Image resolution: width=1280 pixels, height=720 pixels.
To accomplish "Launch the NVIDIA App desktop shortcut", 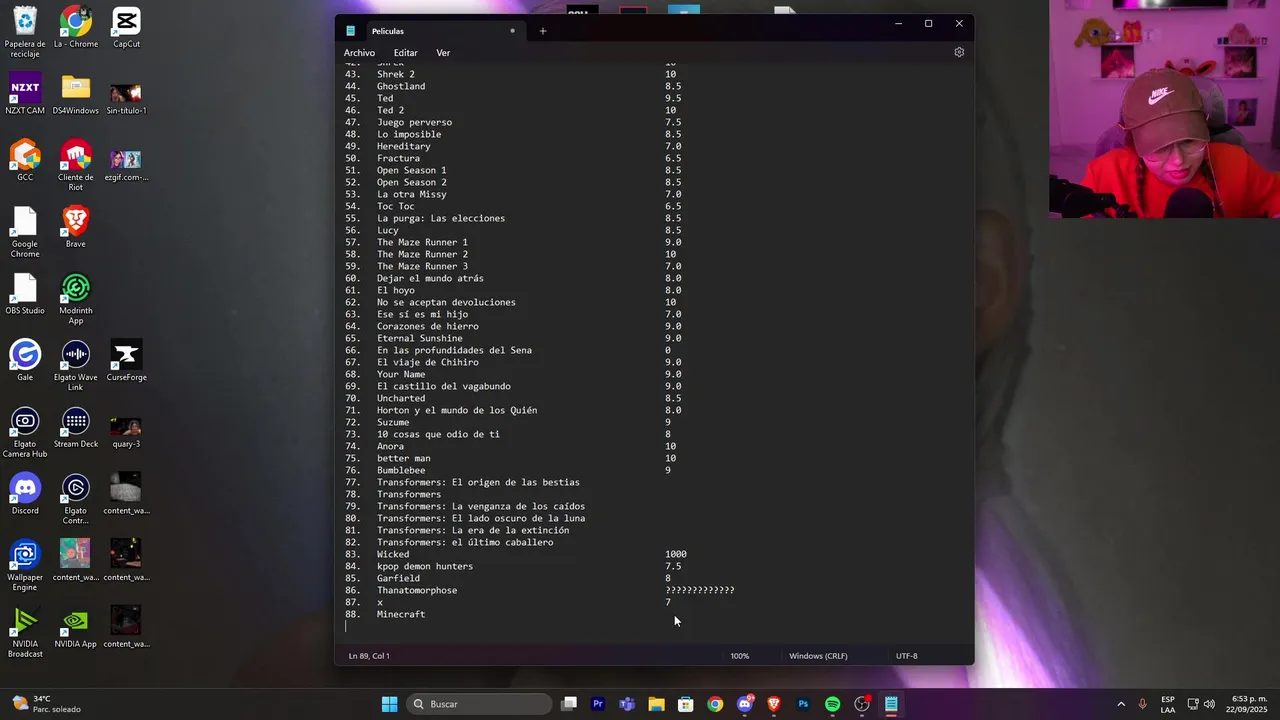I will coord(76,627).
